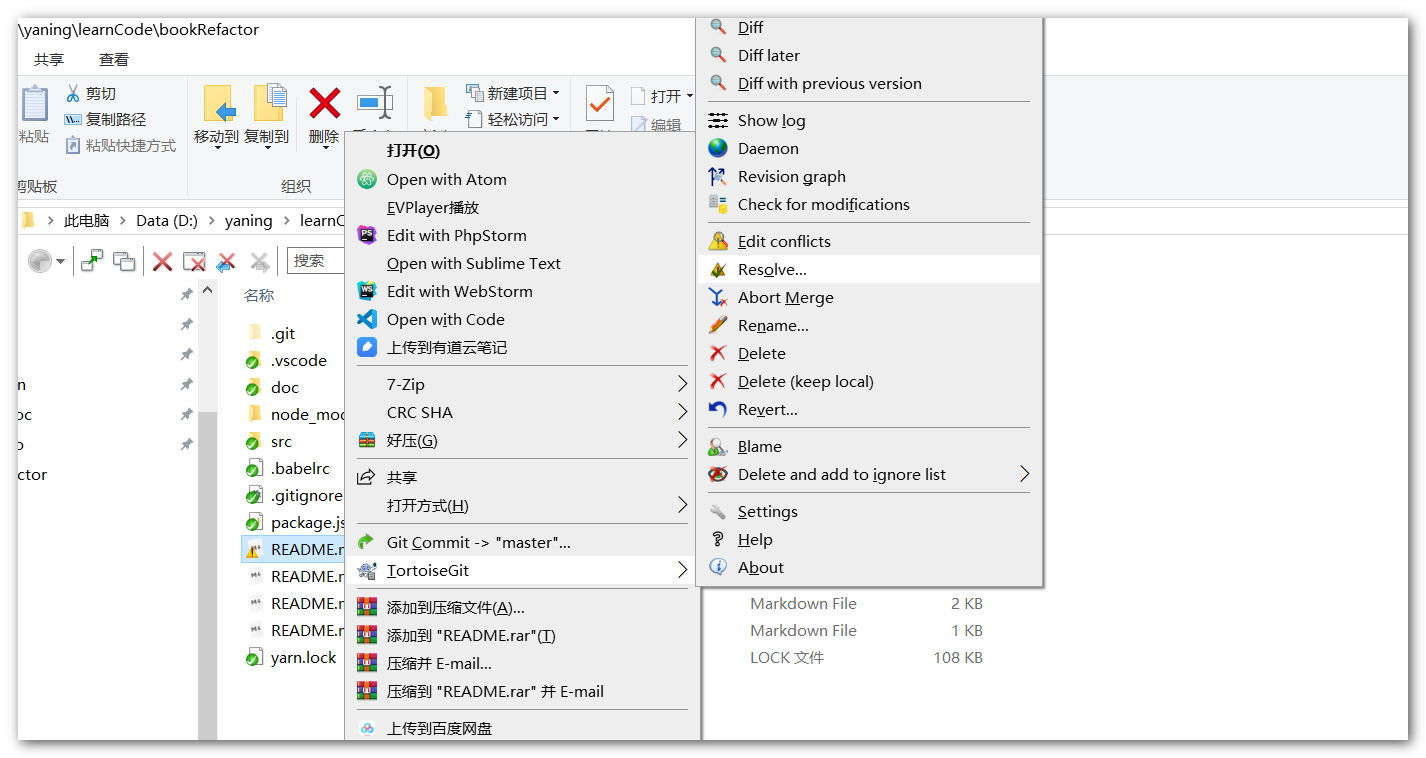Expand the 打开方式(H) submenu arrow
The width and height of the screenshot is (1426, 758).
(682, 505)
